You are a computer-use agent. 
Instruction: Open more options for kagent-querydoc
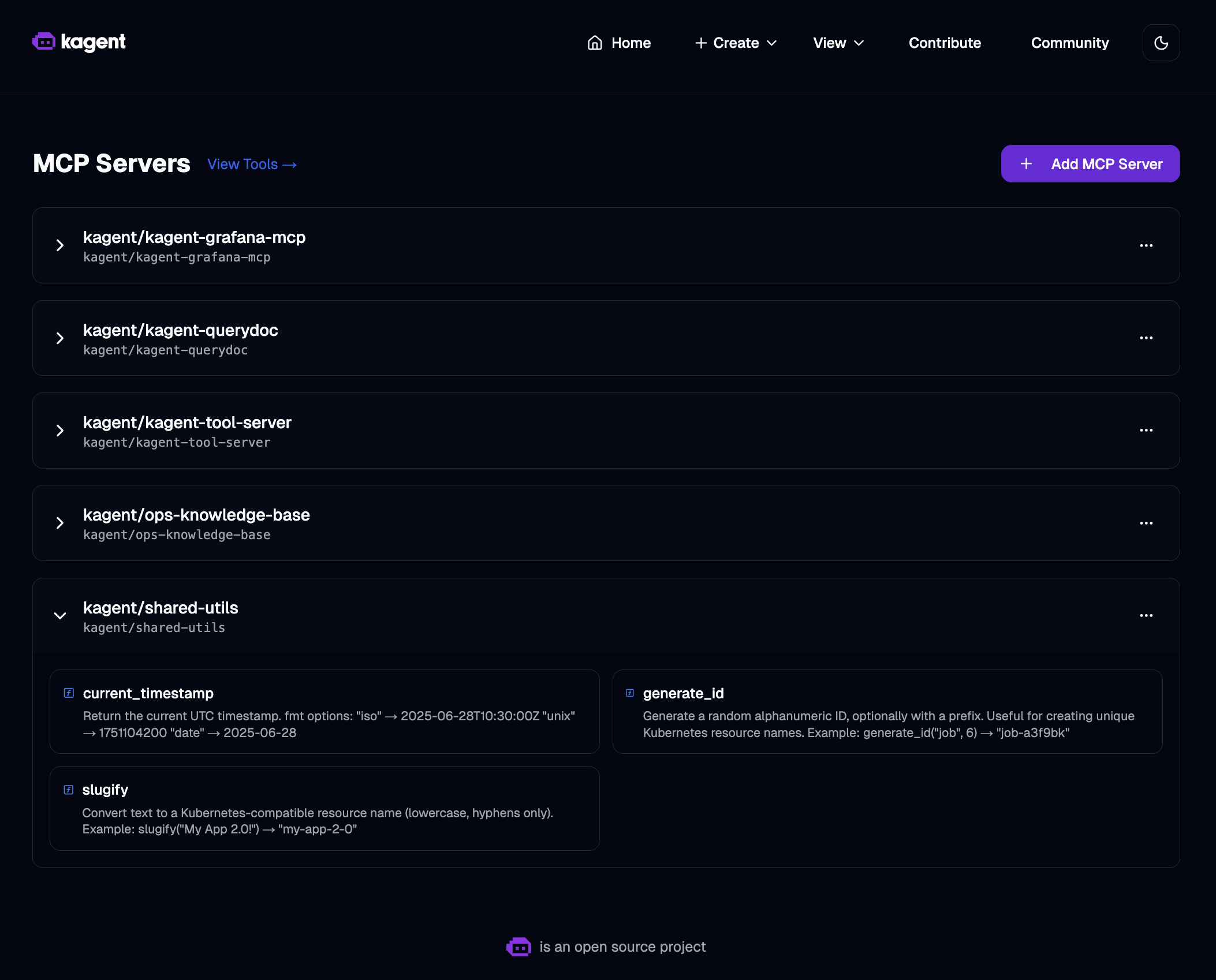point(1146,338)
